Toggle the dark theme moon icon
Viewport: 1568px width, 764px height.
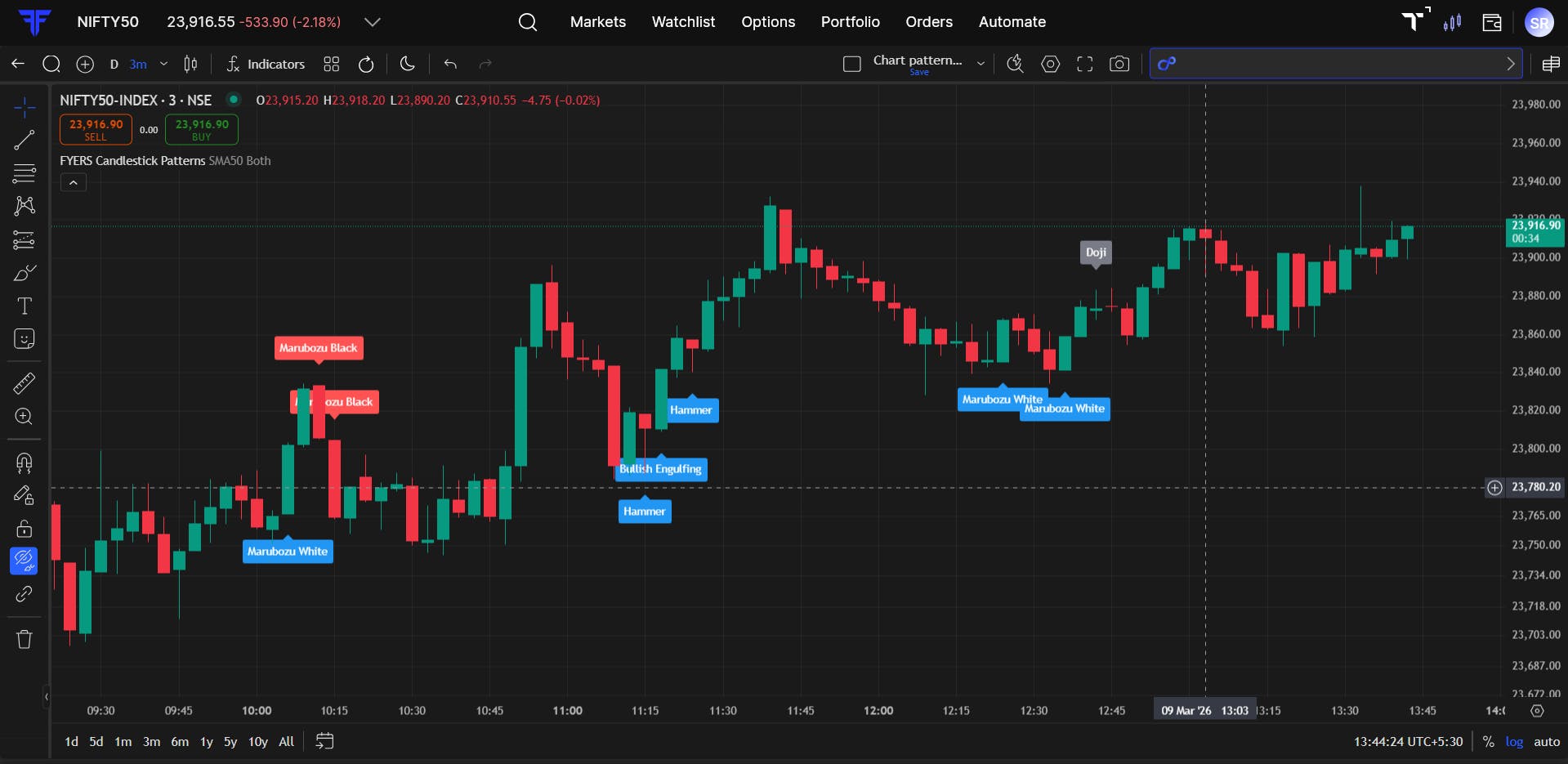click(407, 64)
